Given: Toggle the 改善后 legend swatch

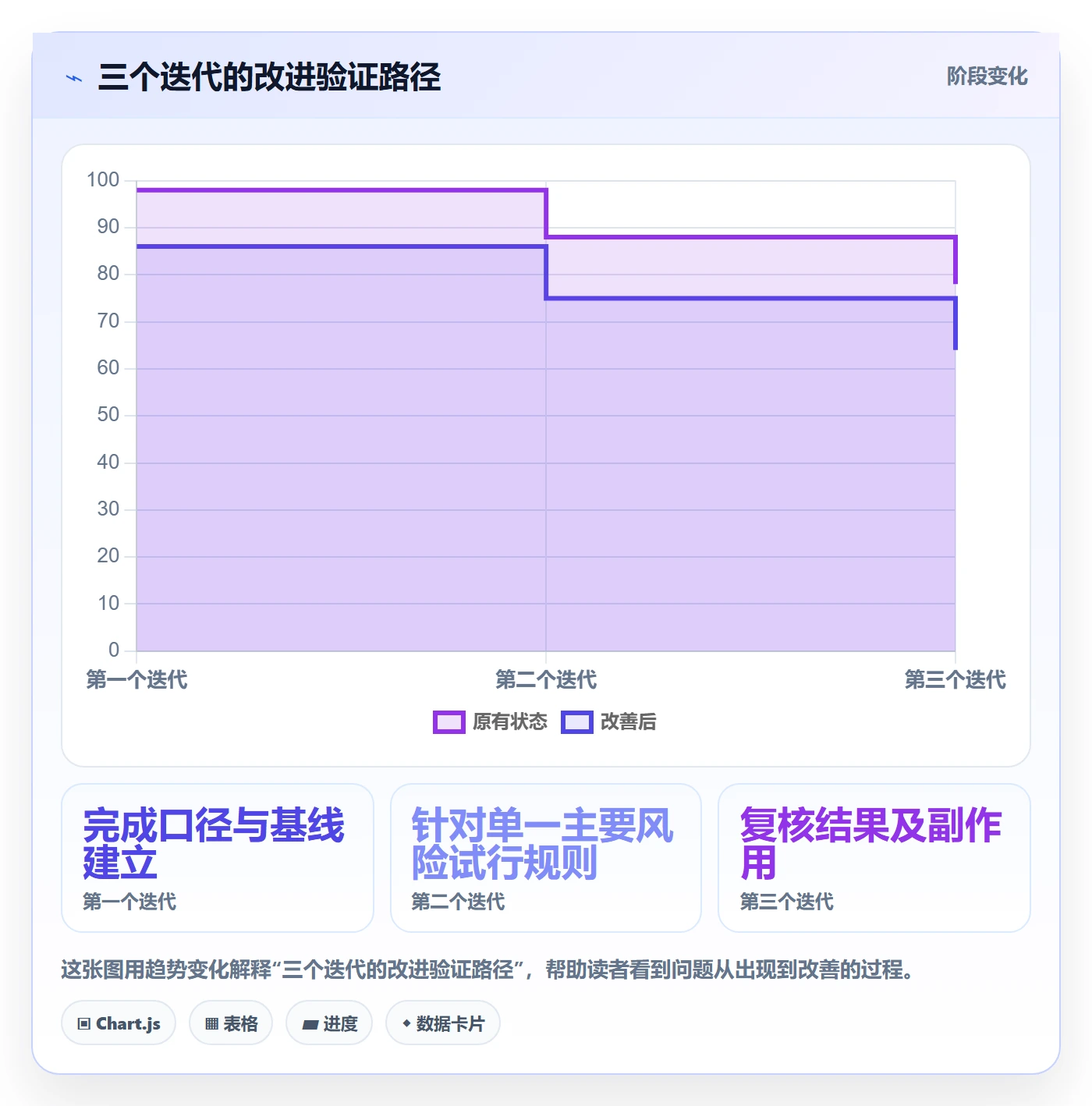Looking at the screenshot, I should 576,722.
